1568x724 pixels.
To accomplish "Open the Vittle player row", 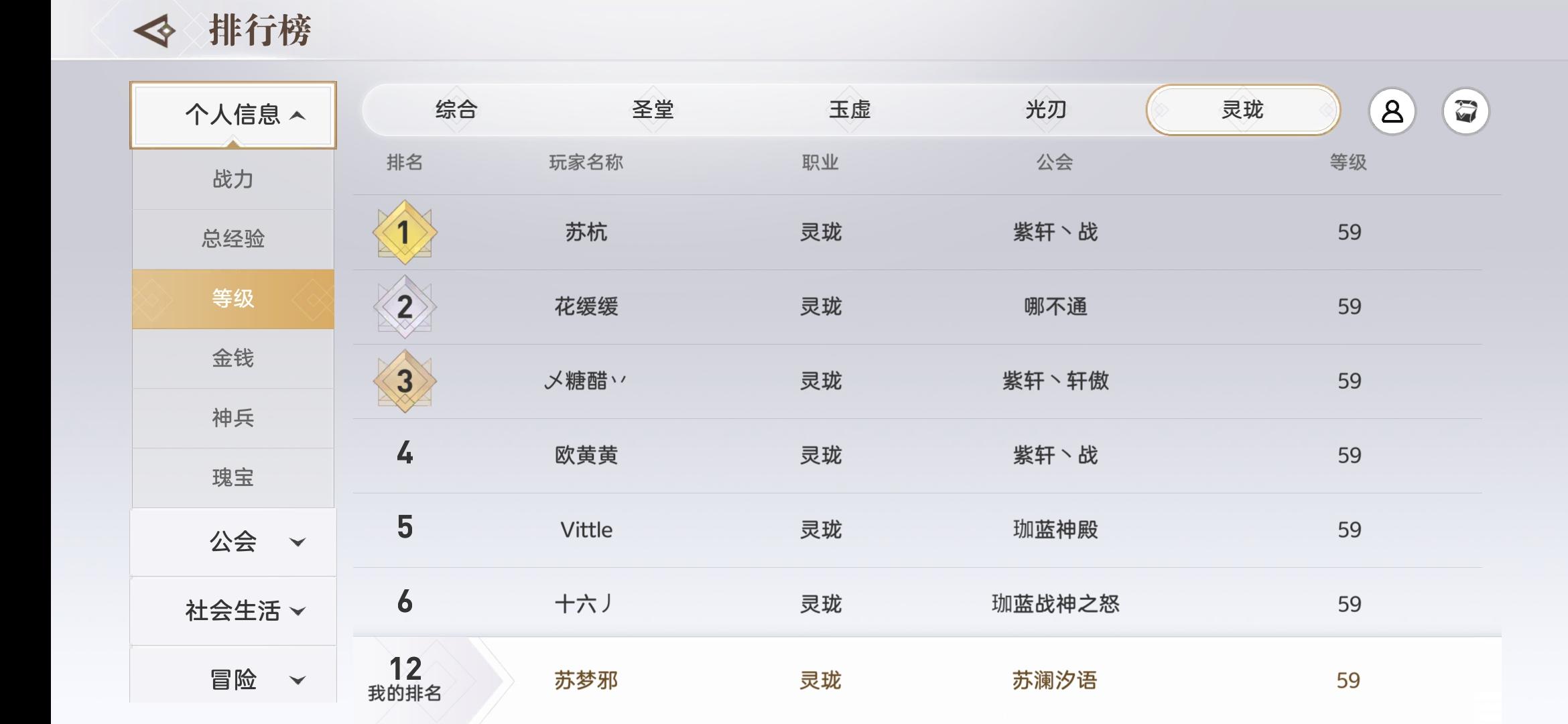I will [x=917, y=530].
